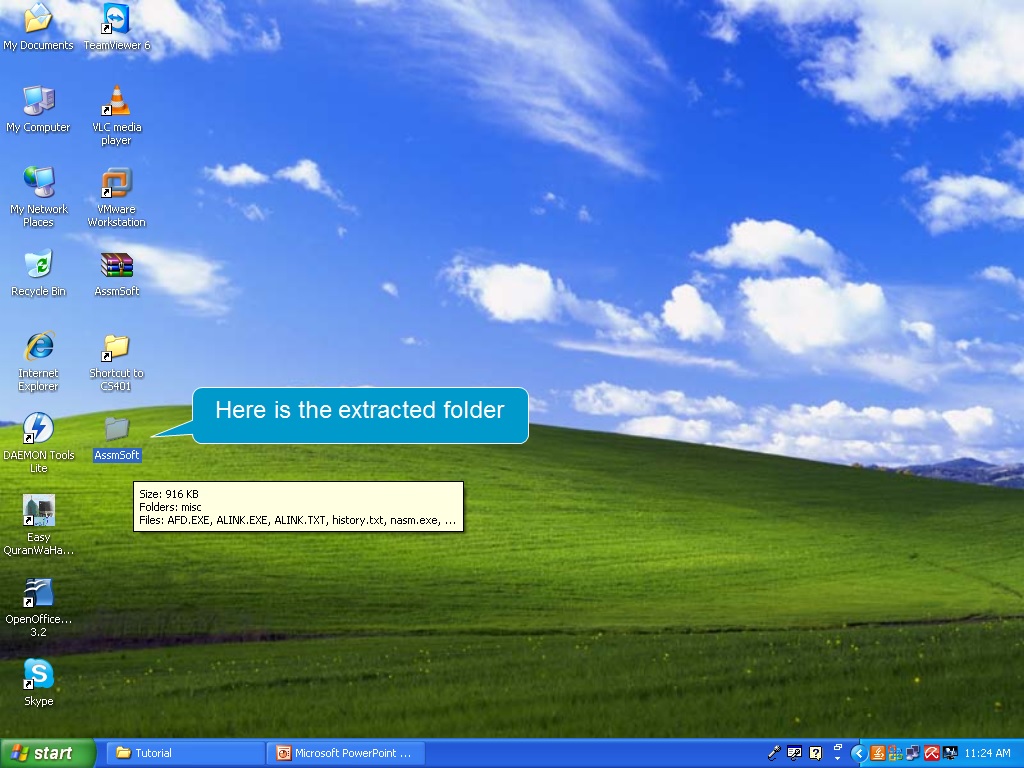Click the My Network Places icon
This screenshot has height=768, width=1024.
pos(38,197)
